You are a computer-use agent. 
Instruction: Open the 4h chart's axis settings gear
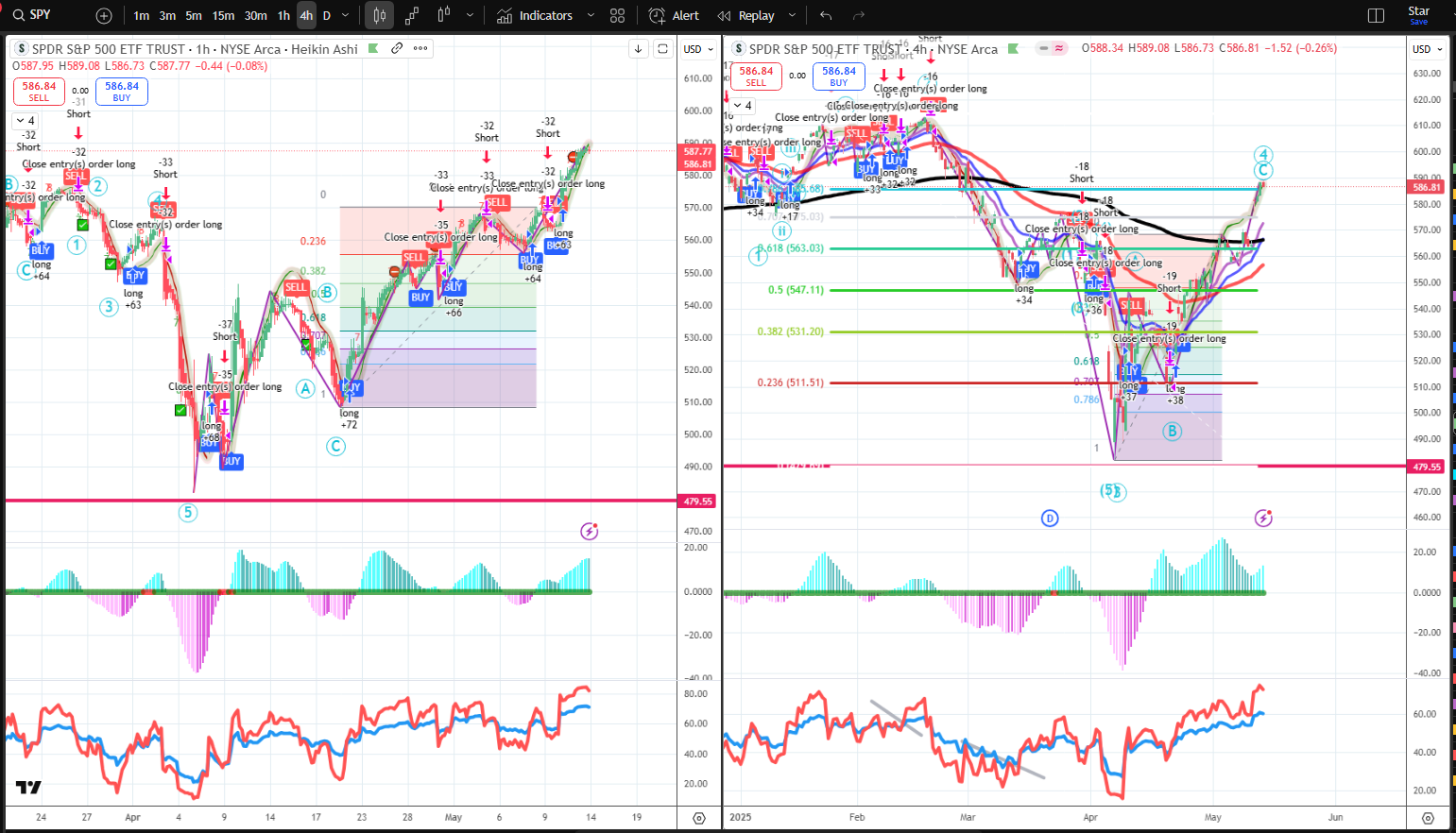point(1429,818)
